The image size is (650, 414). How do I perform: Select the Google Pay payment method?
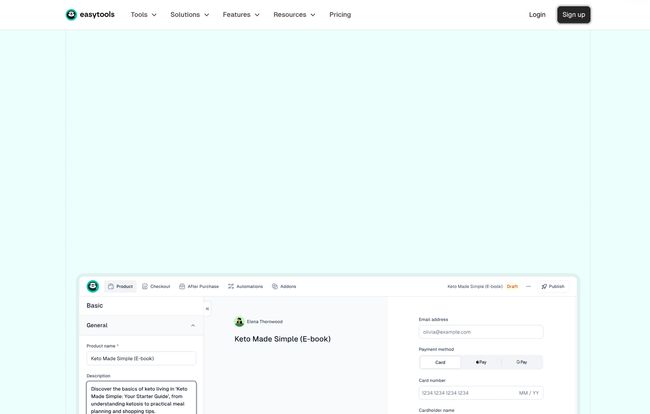pyautogui.click(x=521, y=362)
